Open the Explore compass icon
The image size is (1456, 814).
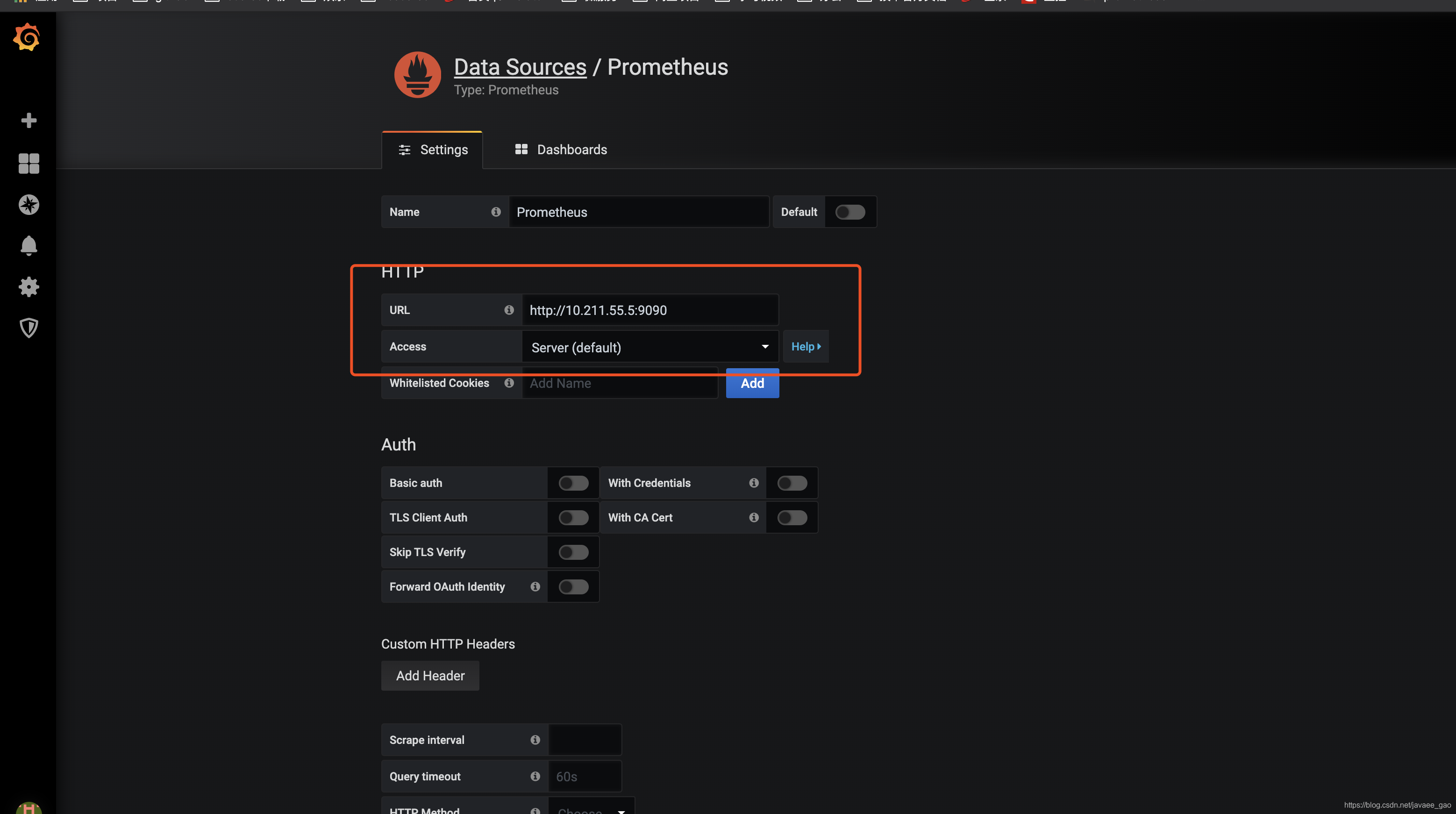click(x=28, y=205)
